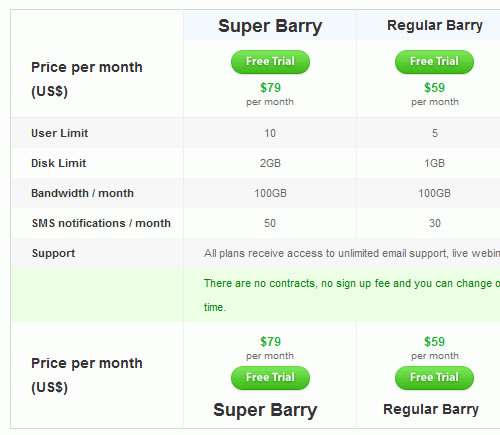The height and width of the screenshot is (435, 500).
Task: Click the Super Barry heading at the bottom
Action: [x=265, y=410]
